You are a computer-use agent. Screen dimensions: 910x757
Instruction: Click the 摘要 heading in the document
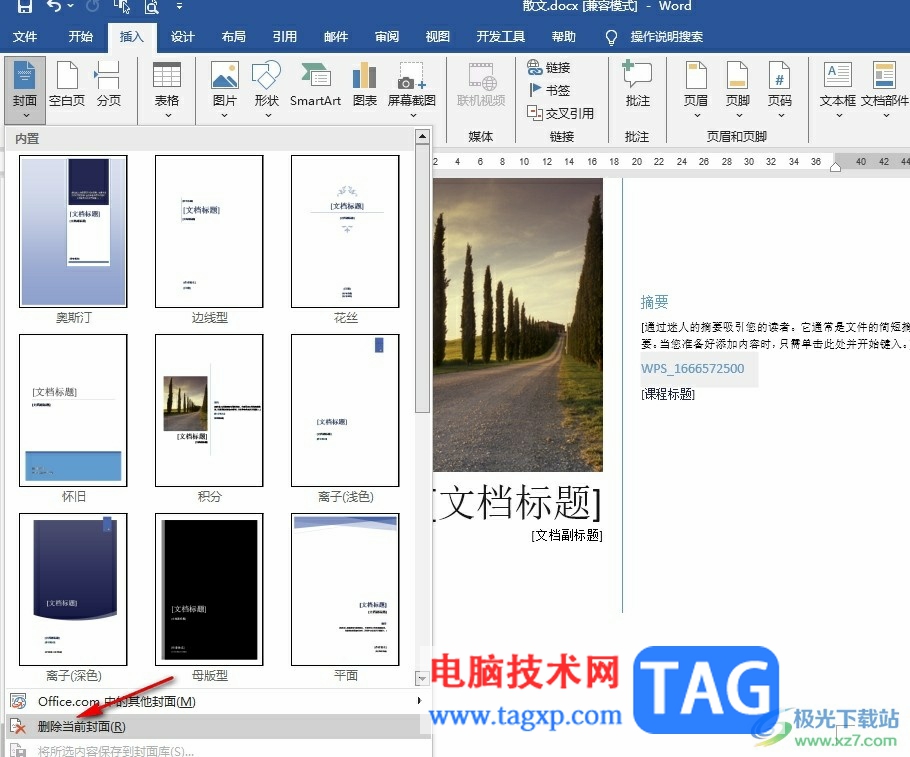point(654,302)
